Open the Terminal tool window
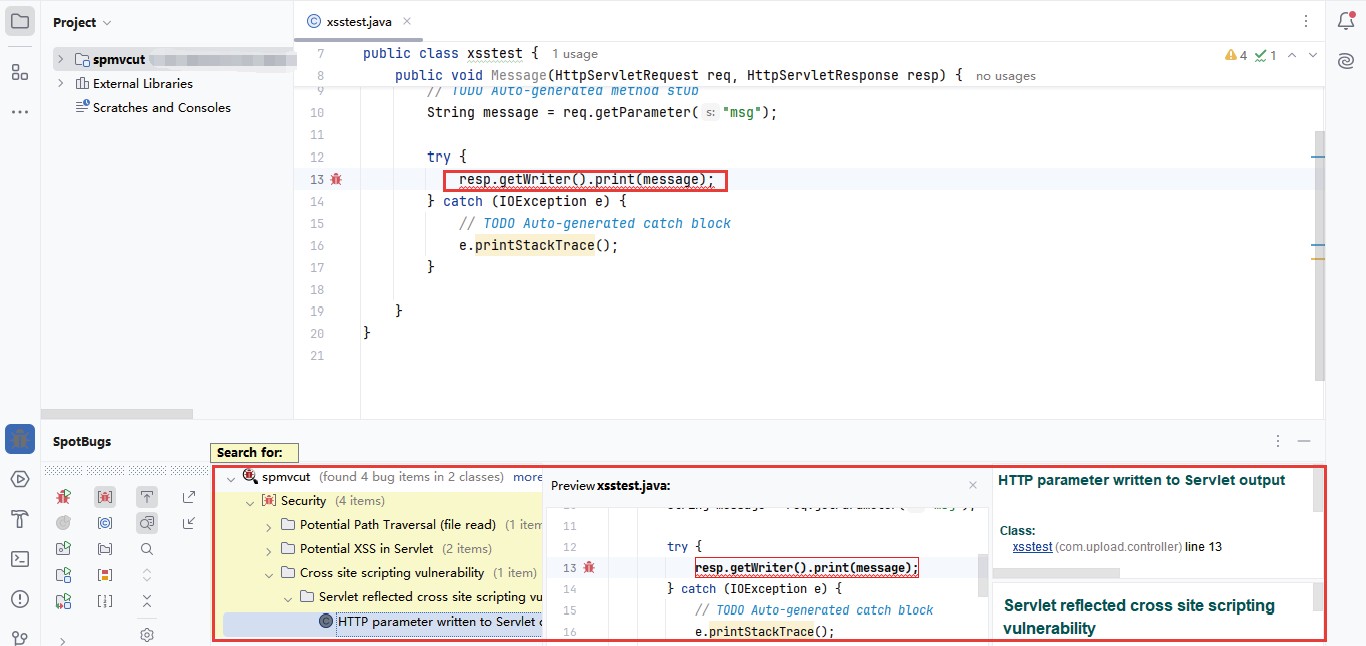This screenshot has height=646, width=1366. (20, 559)
